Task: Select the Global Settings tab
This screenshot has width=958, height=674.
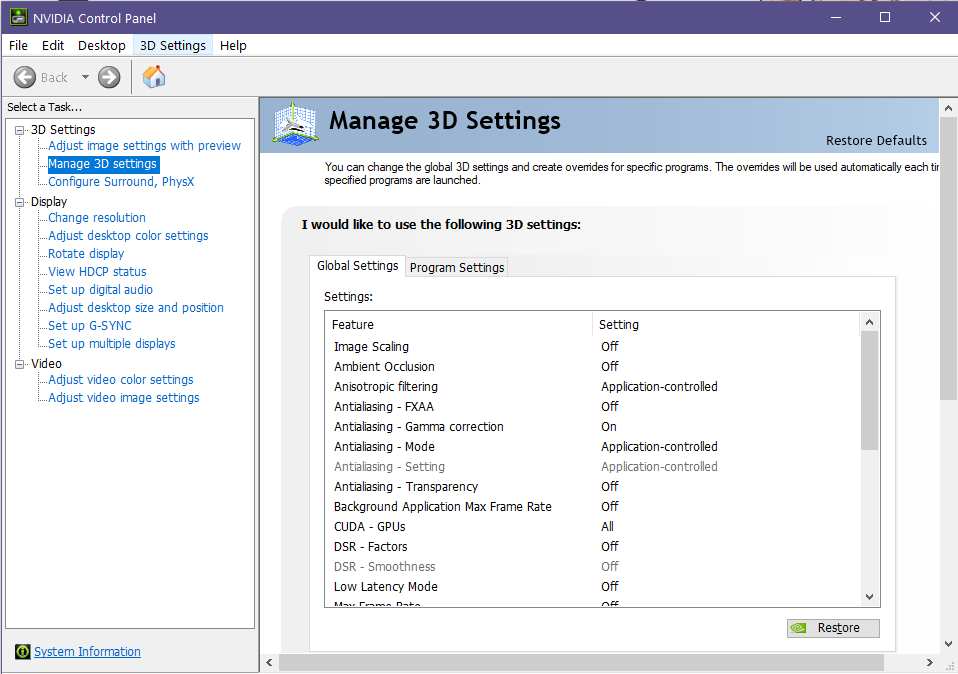Action: [357, 266]
